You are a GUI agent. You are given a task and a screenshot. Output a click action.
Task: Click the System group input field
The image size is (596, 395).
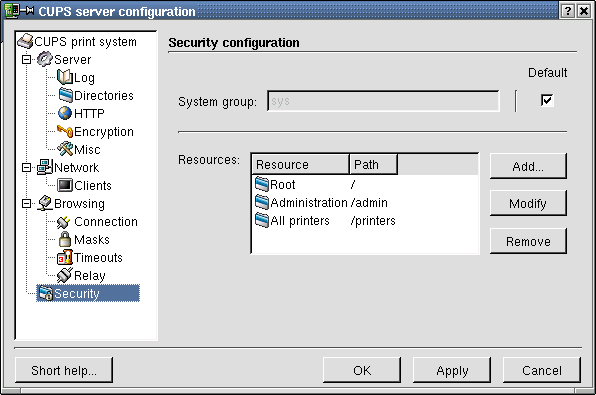(x=383, y=101)
